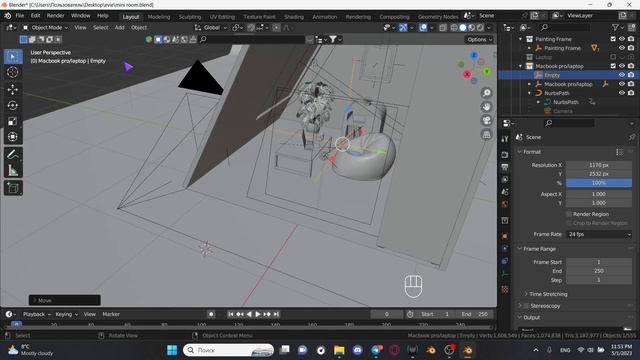Open the Options dropdown in the viewport
The height and width of the screenshot is (360, 640).
[480, 40]
